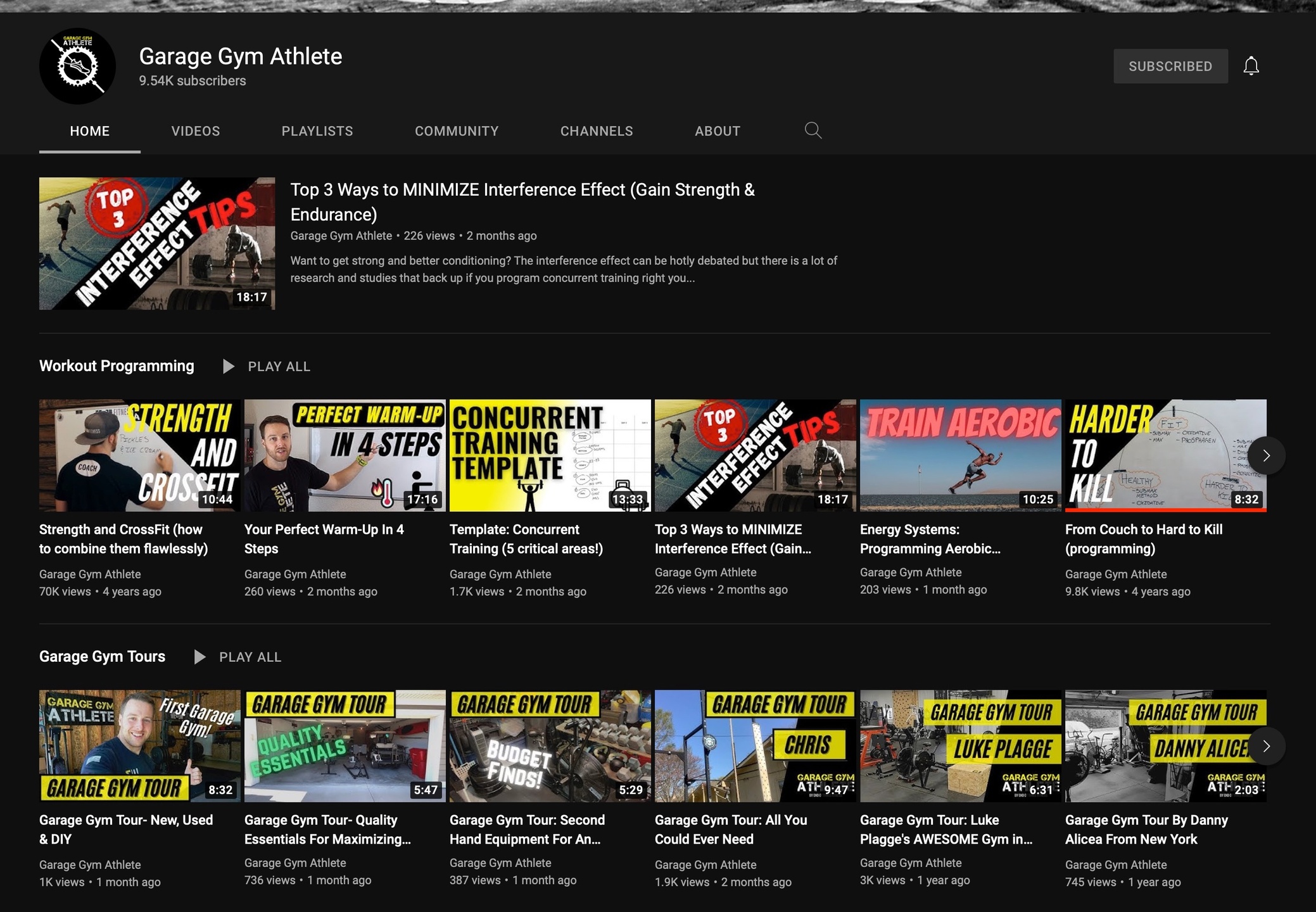Open the featured Interference Effect Tips thumbnail
1316x912 pixels.
point(157,243)
